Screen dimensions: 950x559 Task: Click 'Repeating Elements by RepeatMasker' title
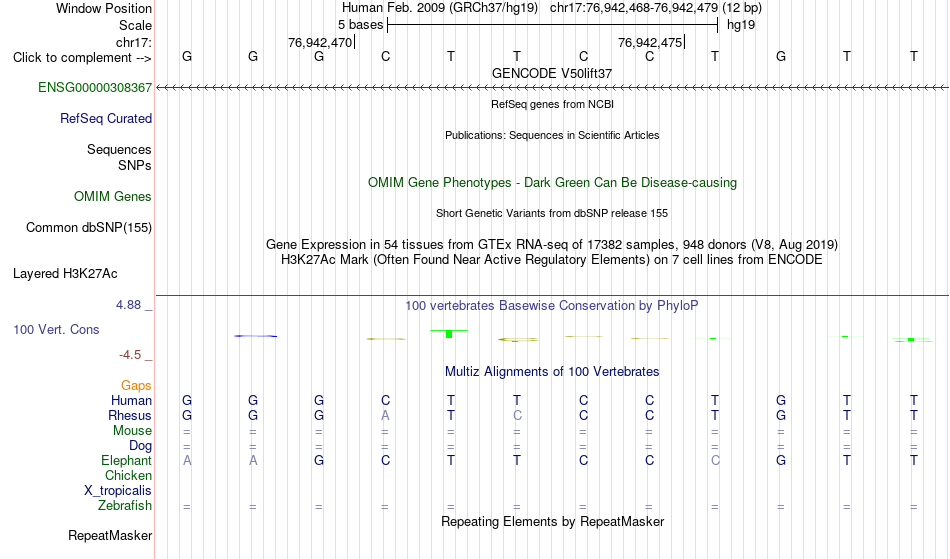coord(552,521)
